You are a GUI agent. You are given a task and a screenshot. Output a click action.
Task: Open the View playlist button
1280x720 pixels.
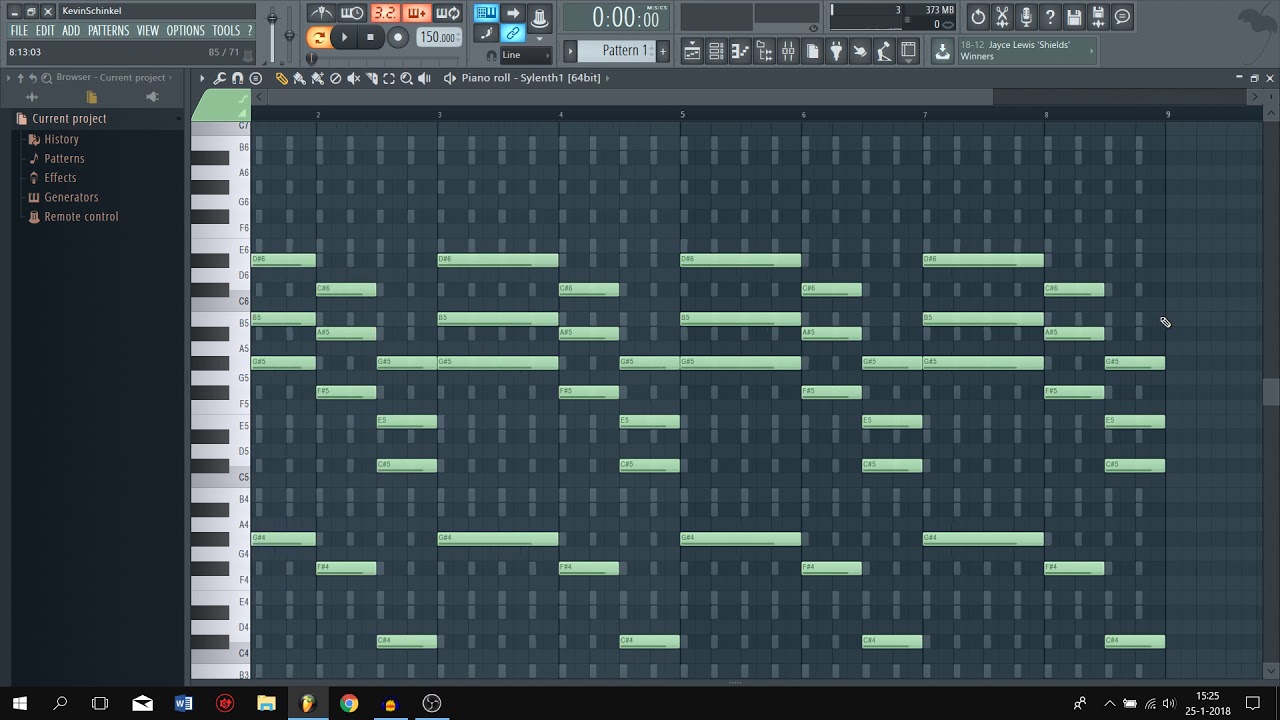pos(692,51)
